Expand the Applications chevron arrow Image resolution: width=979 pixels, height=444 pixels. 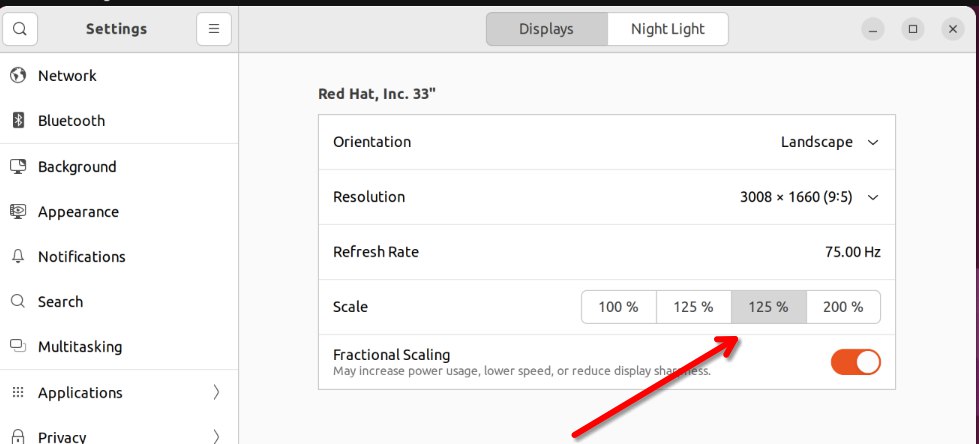[217, 393]
